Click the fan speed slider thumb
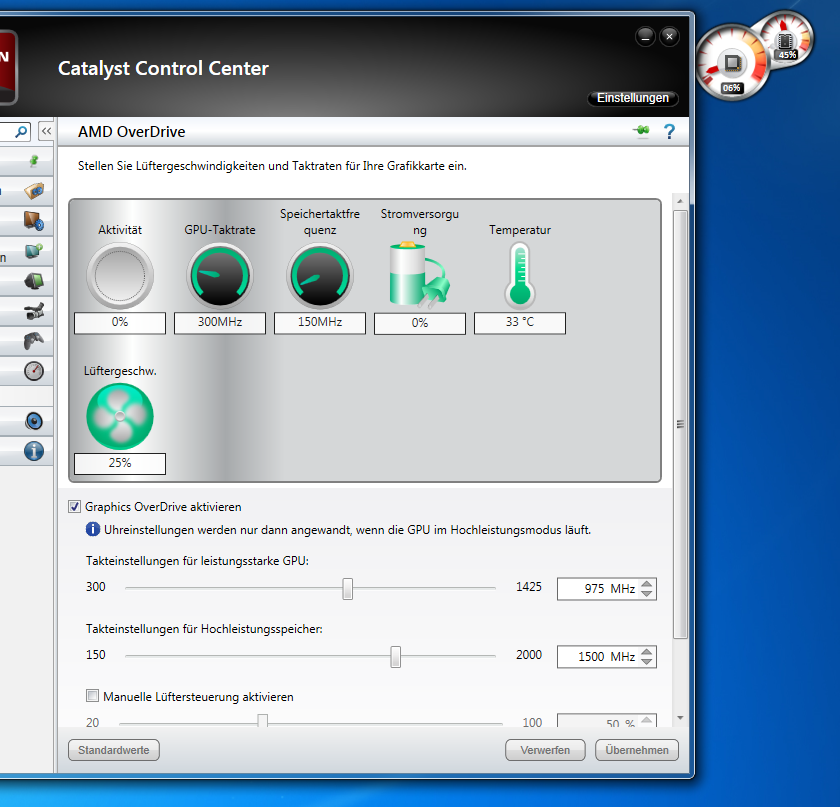The image size is (840, 807). [262, 721]
